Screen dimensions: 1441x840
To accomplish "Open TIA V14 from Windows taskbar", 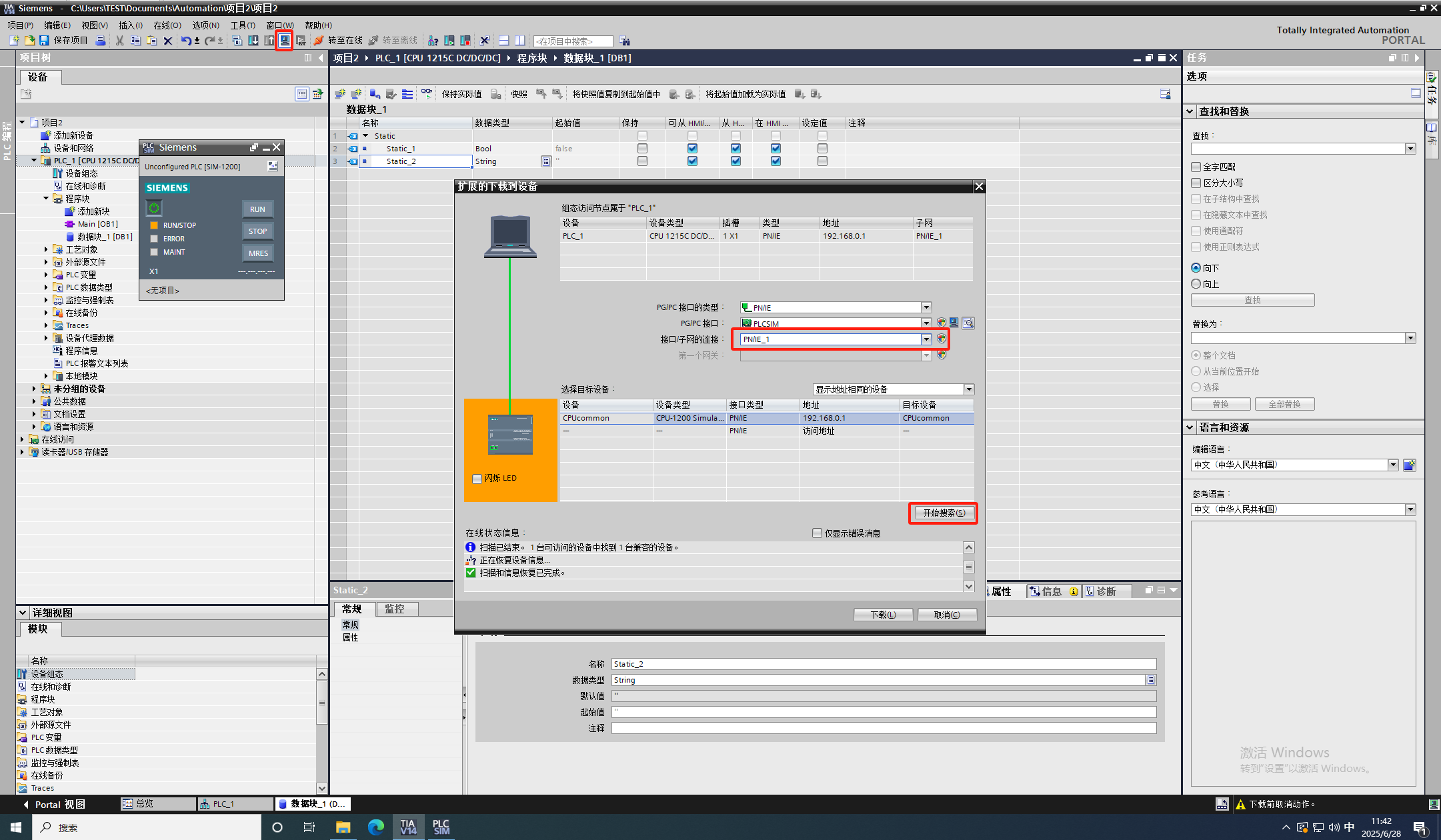I will (x=408, y=827).
